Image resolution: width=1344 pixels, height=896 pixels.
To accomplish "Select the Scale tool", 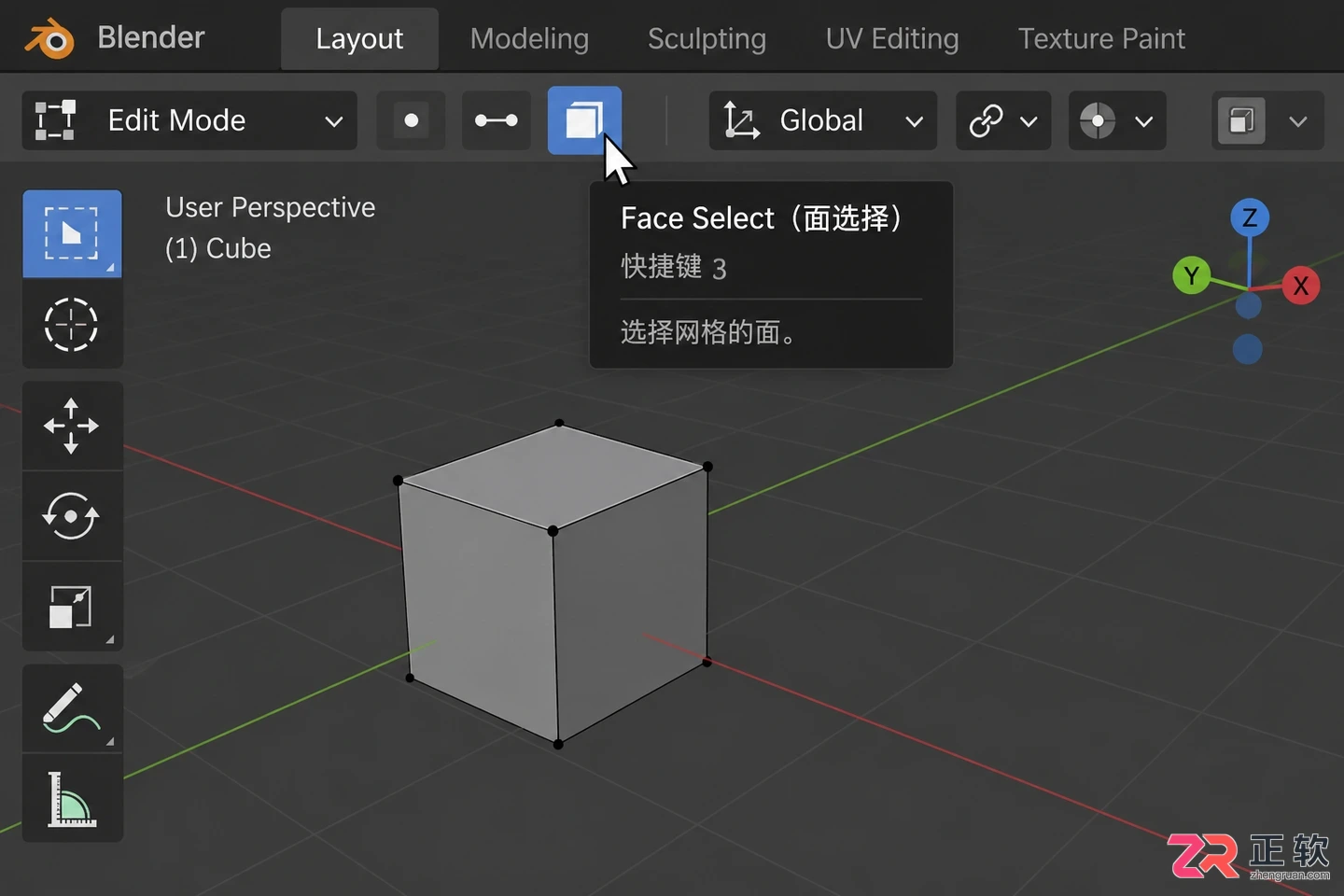I will click(72, 607).
